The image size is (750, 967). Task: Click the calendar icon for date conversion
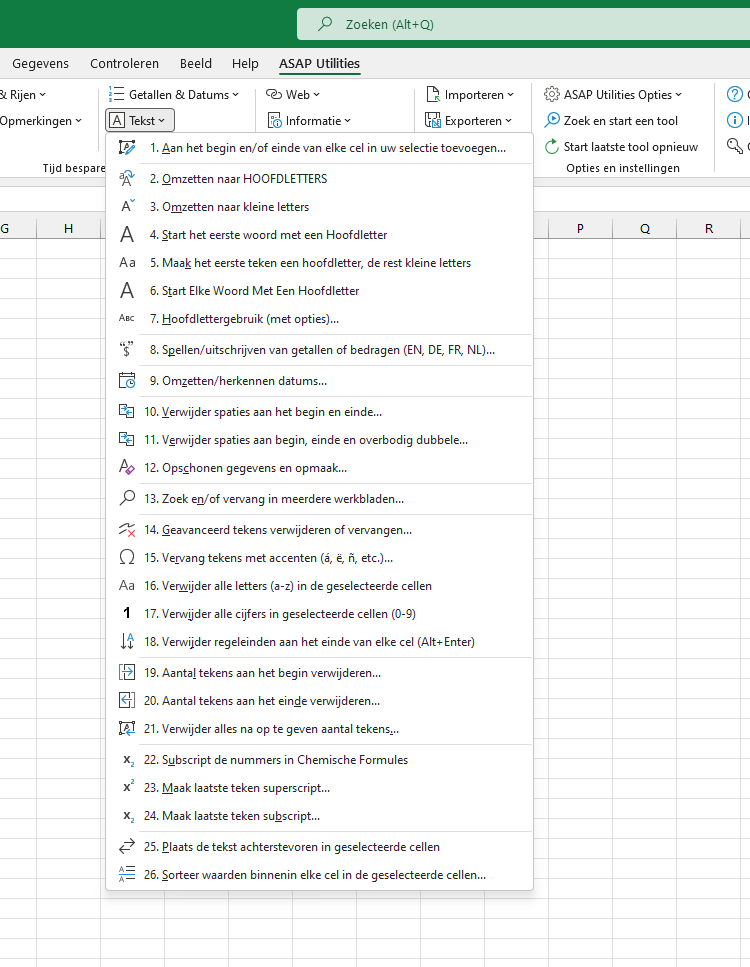tap(126, 381)
